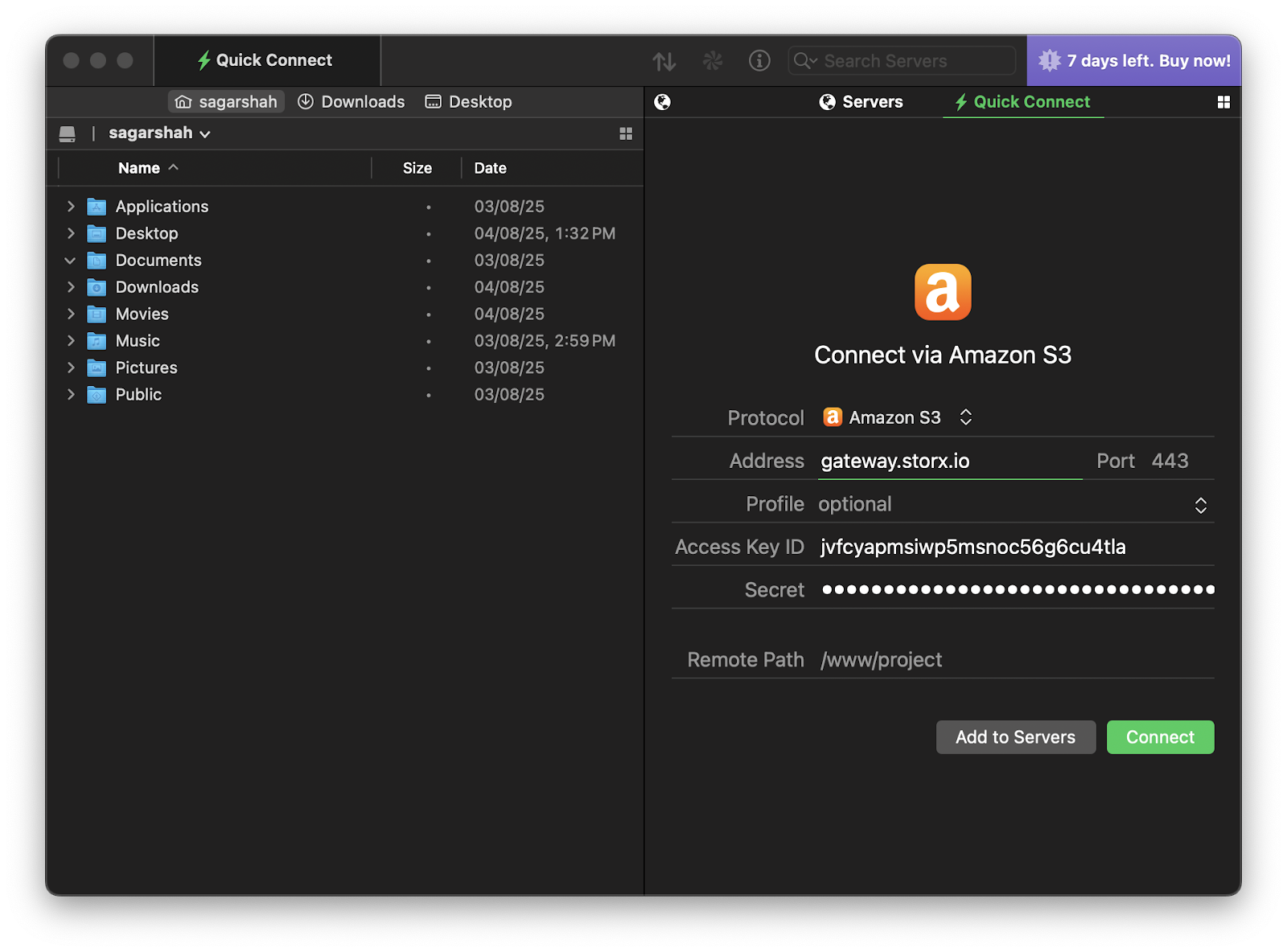1287x952 pixels.
Task: Click the Search Servers field
Action: click(902, 61)
